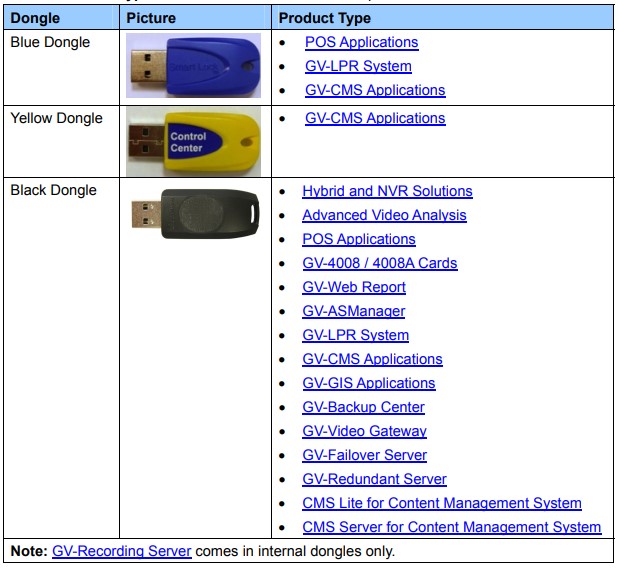This screenshot has height=568, width=618.
Task: Open CMS Server for Content Management System link
Action: point(452,527)
